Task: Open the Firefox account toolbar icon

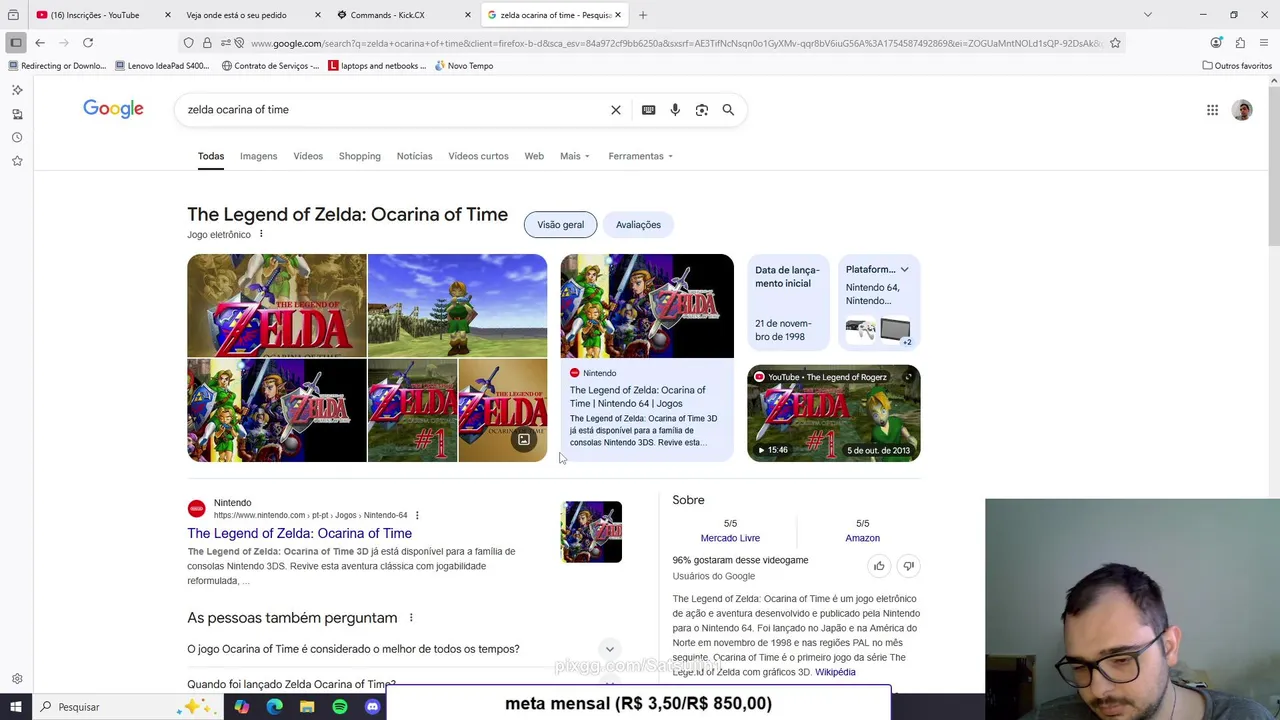Action: click(x=1216, y=43)
